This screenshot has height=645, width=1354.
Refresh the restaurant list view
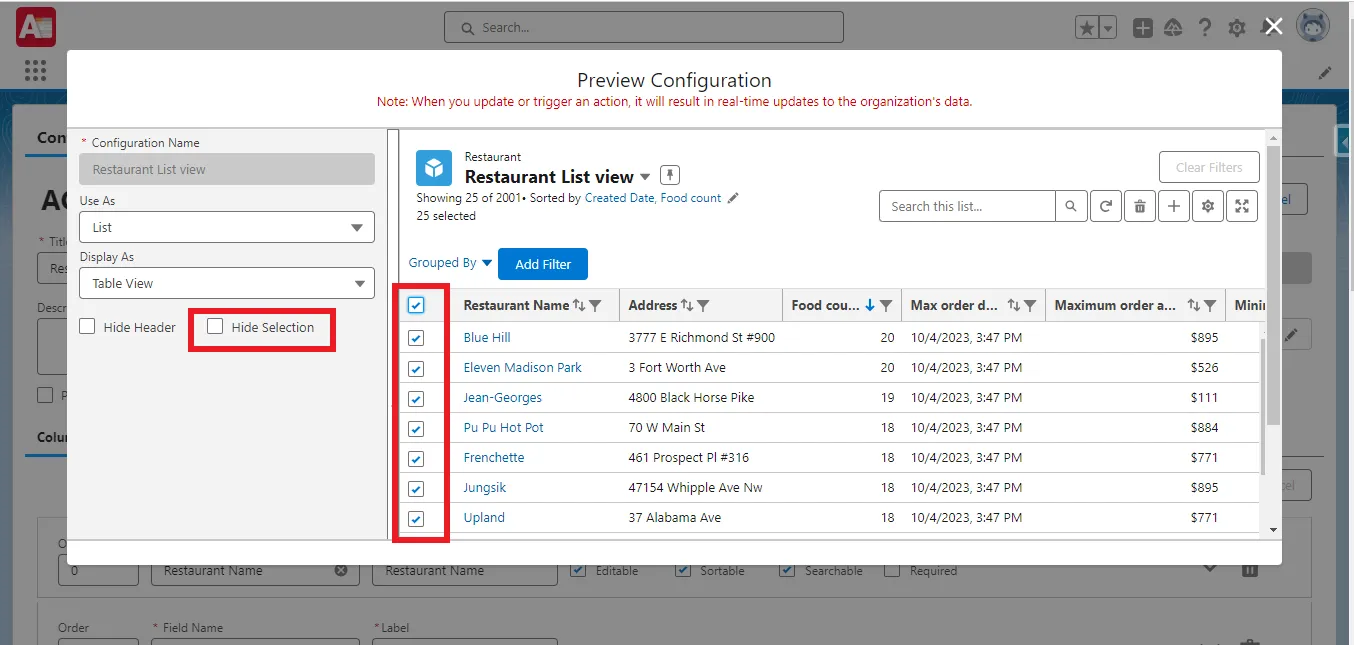click(x=1106, y=206)
